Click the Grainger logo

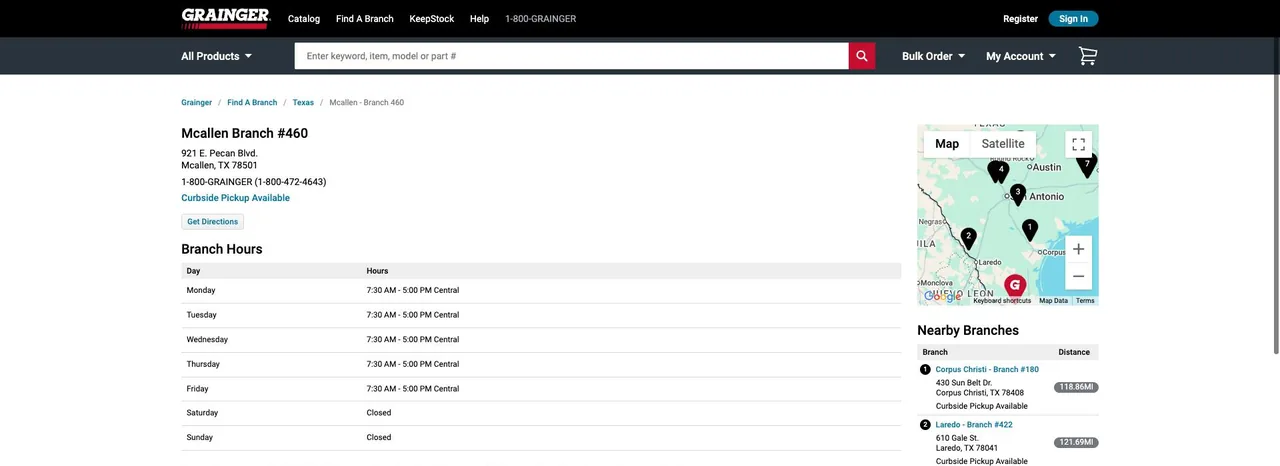[226, 18]
